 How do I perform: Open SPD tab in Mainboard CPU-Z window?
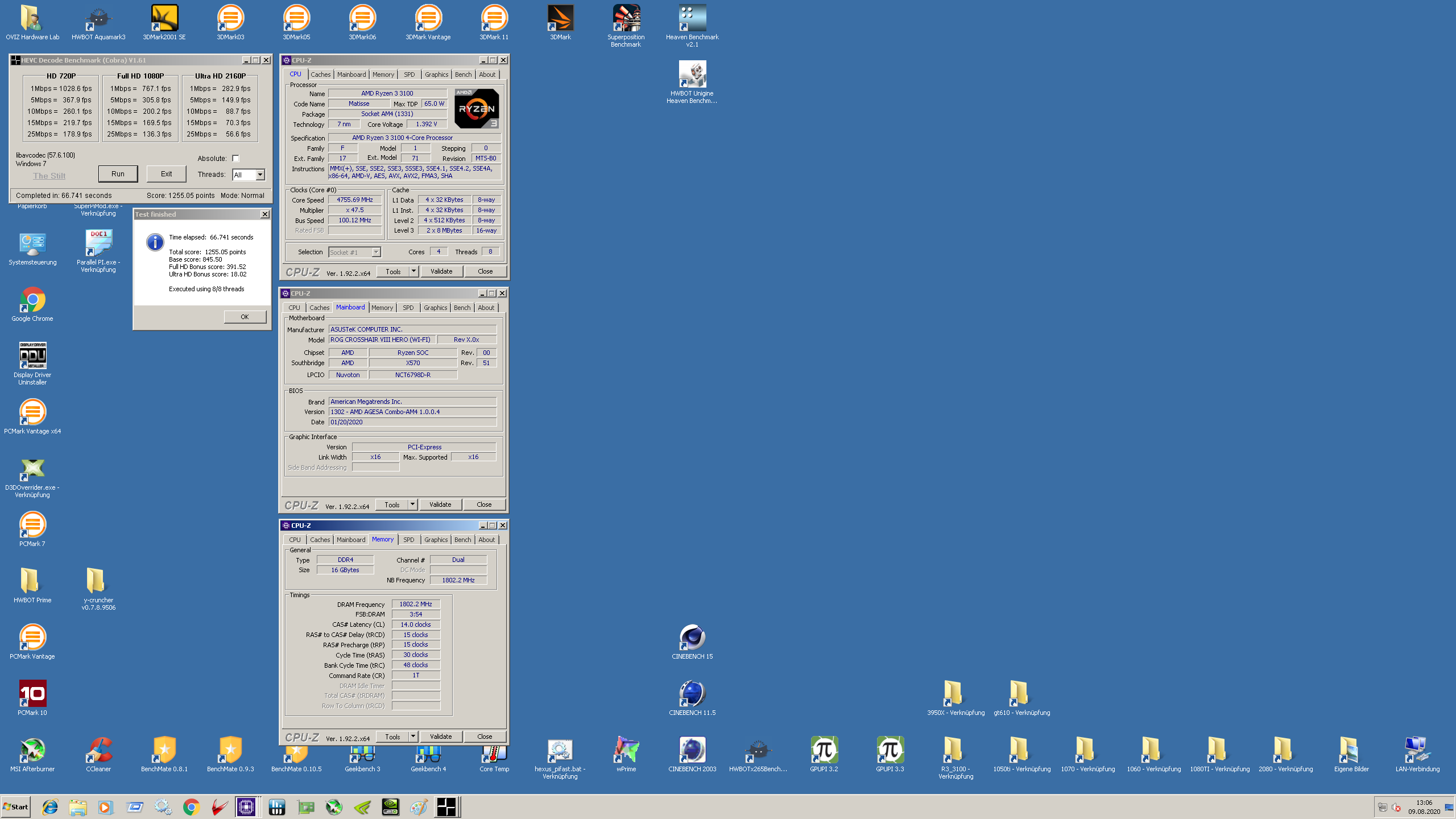[408, 308]
